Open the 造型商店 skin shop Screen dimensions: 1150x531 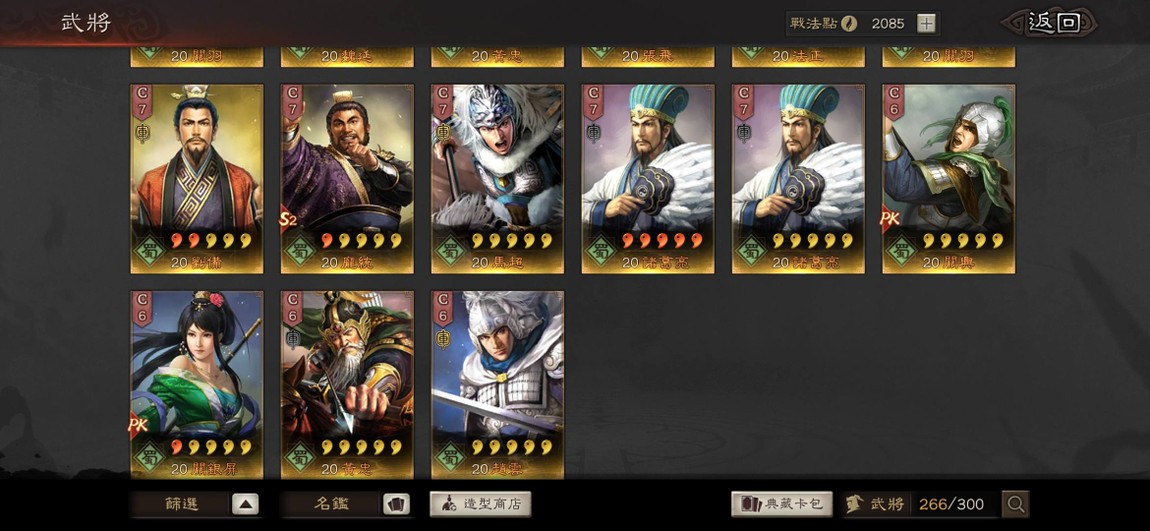pyautogui.click(x=480, y=505)
